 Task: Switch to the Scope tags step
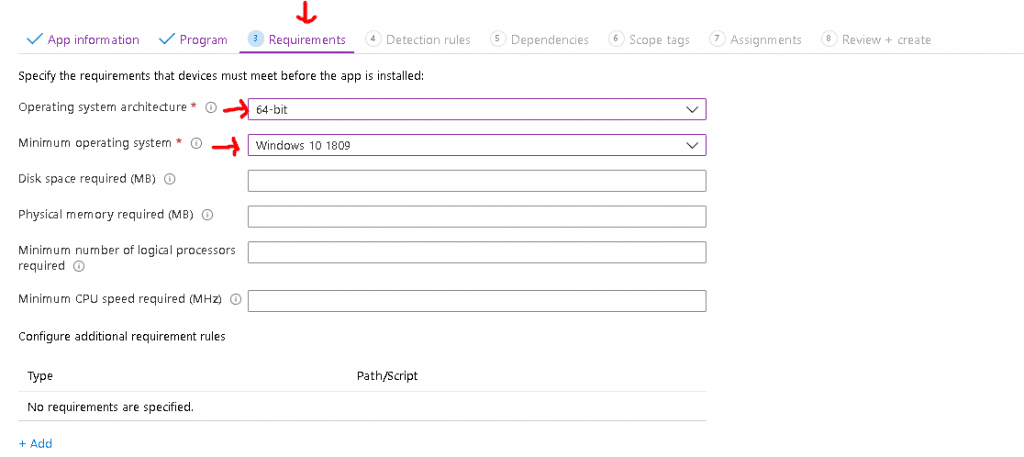point(649,40)
